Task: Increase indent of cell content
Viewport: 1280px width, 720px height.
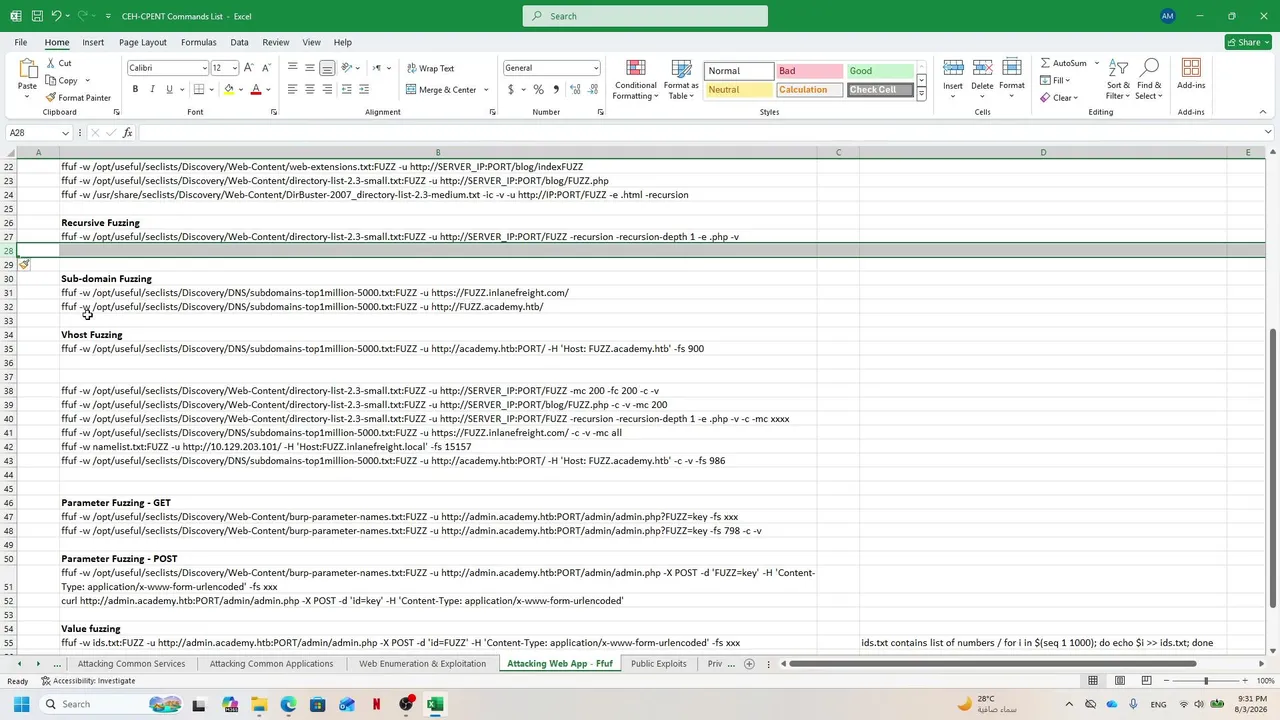Action: click(364, 89)
